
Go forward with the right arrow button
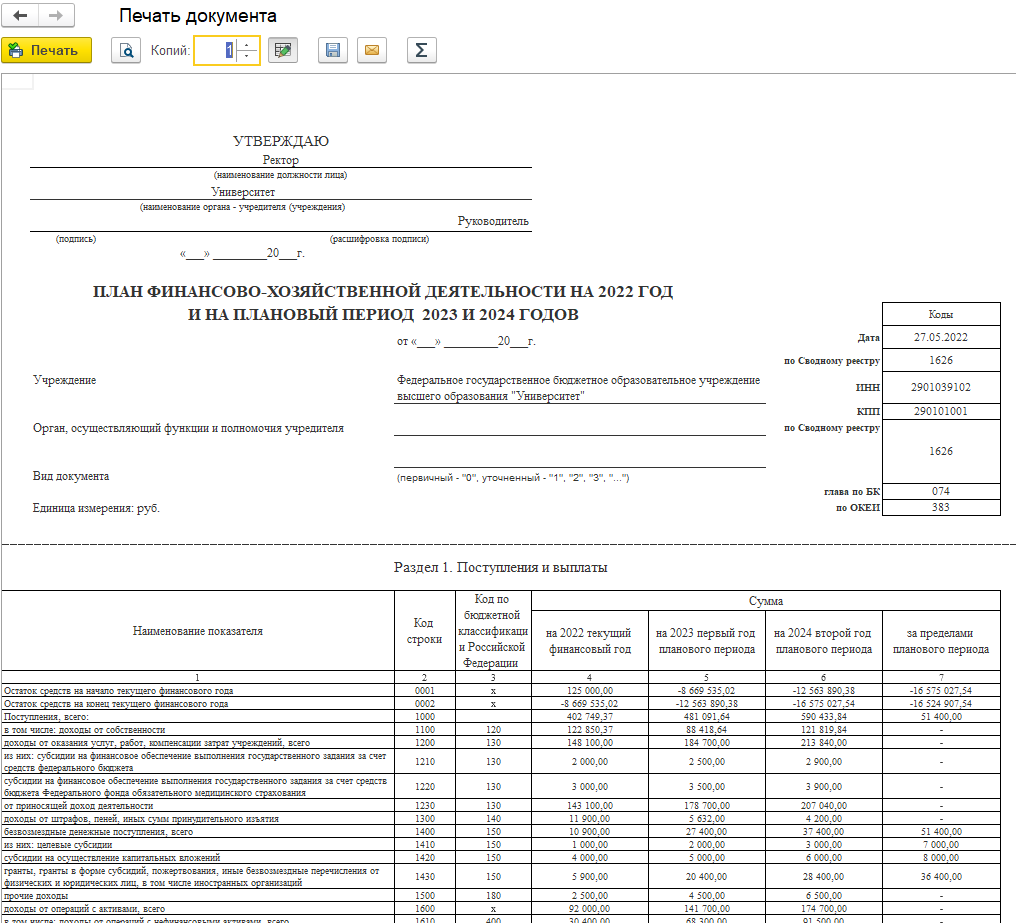56,16
